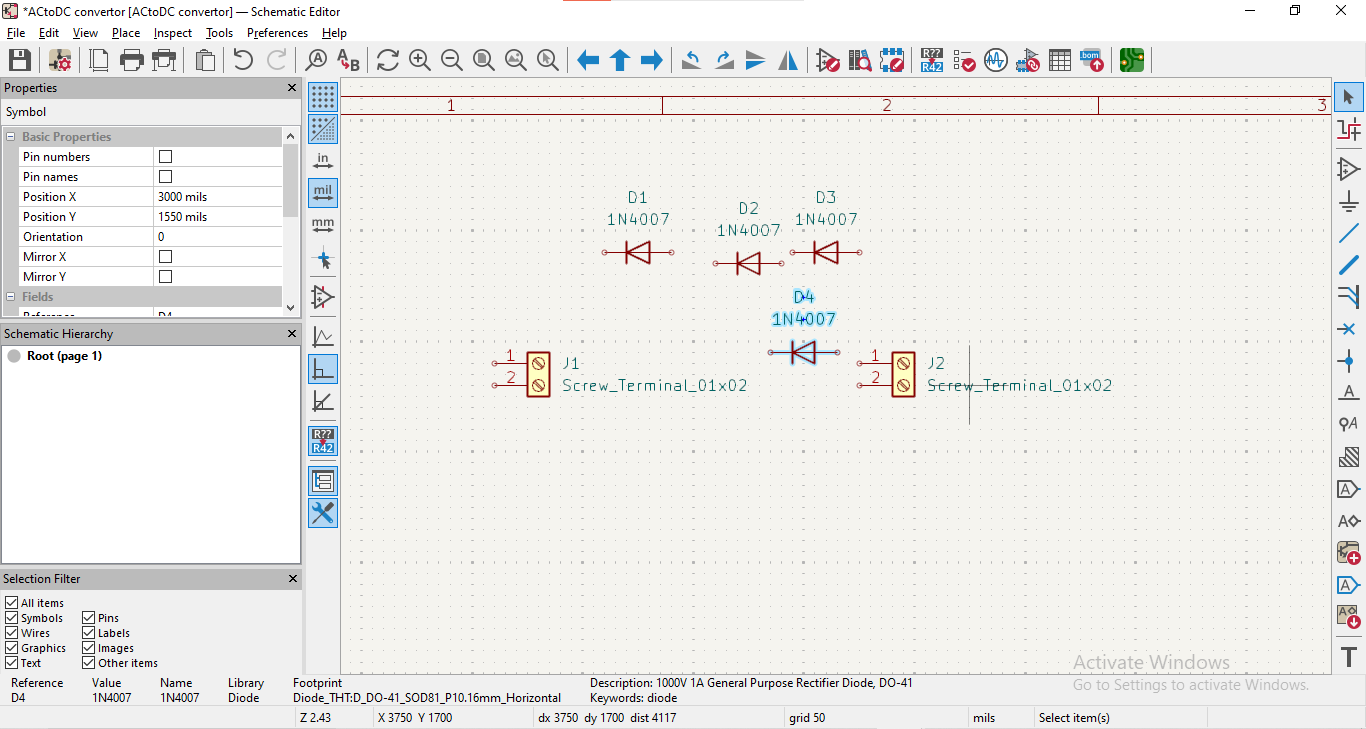Open the Preferences menu
The image size is (1366, 729).
pos(277,33)
